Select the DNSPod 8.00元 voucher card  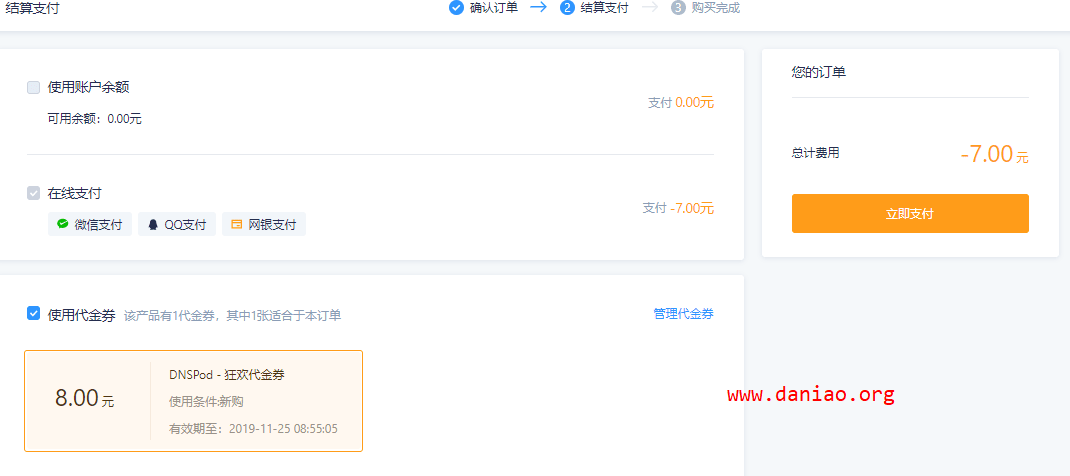point(193,401)
